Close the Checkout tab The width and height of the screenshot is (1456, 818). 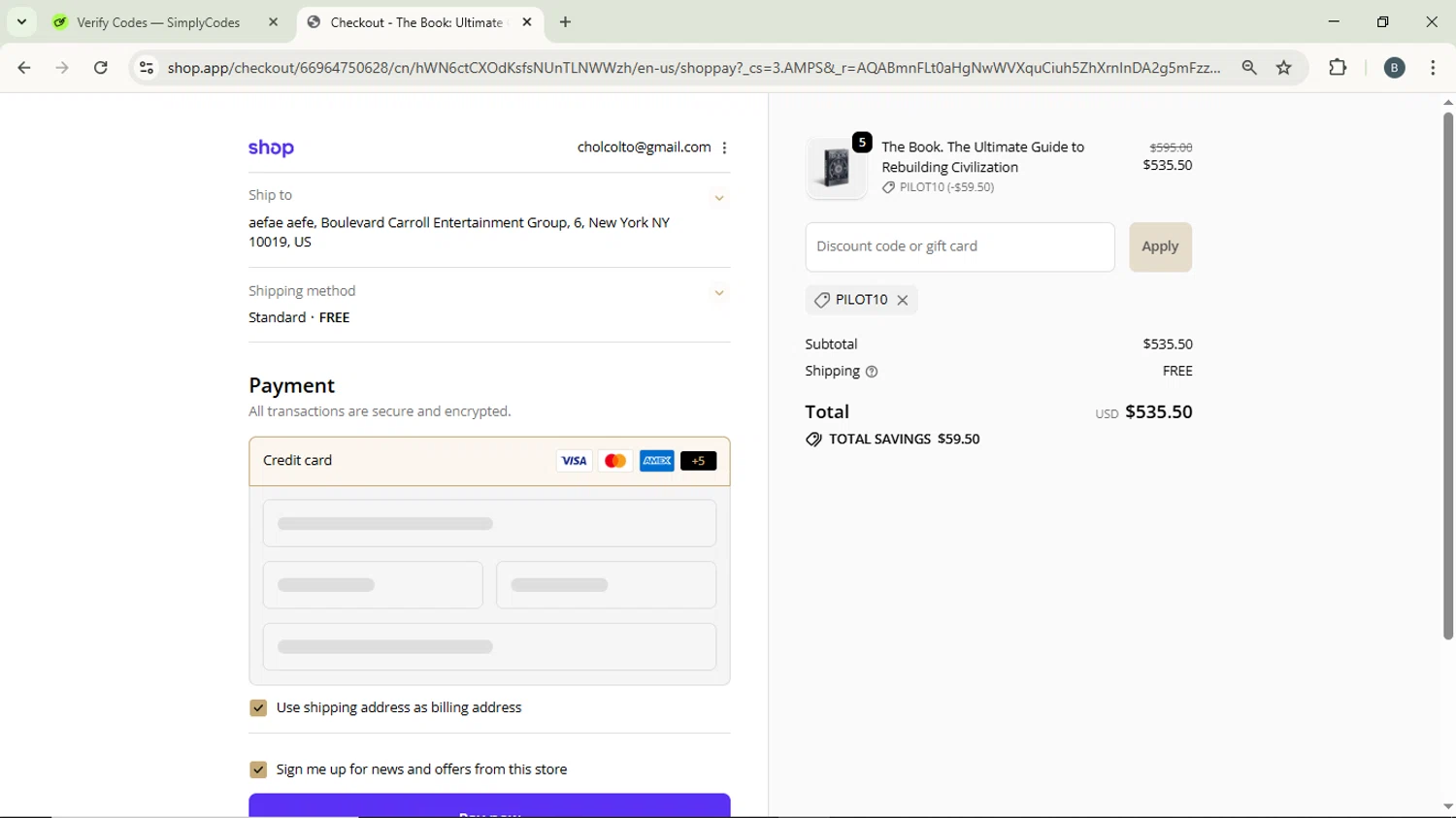[527, 22]
